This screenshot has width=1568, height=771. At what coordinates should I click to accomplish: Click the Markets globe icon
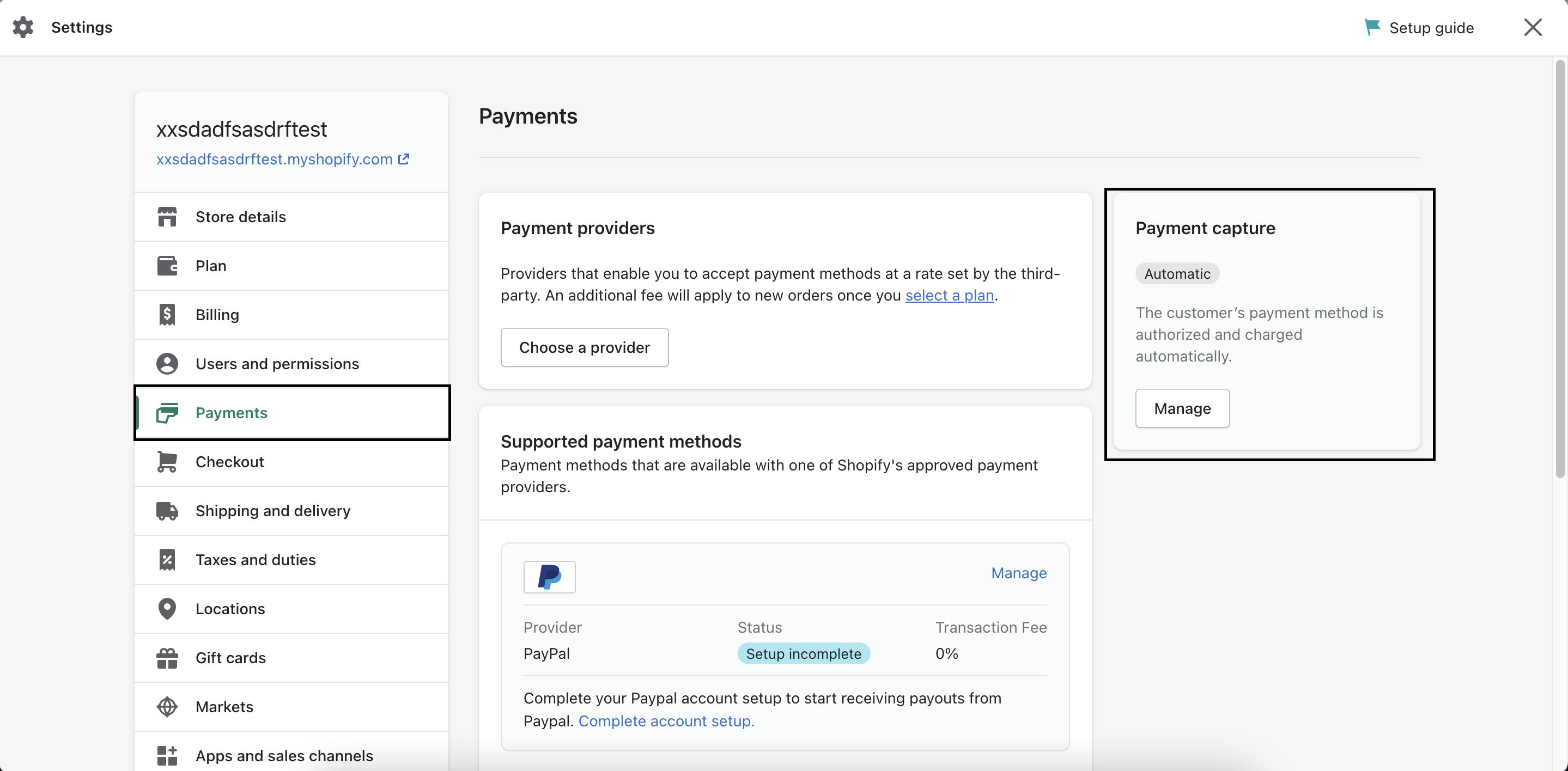pos(167,707)
